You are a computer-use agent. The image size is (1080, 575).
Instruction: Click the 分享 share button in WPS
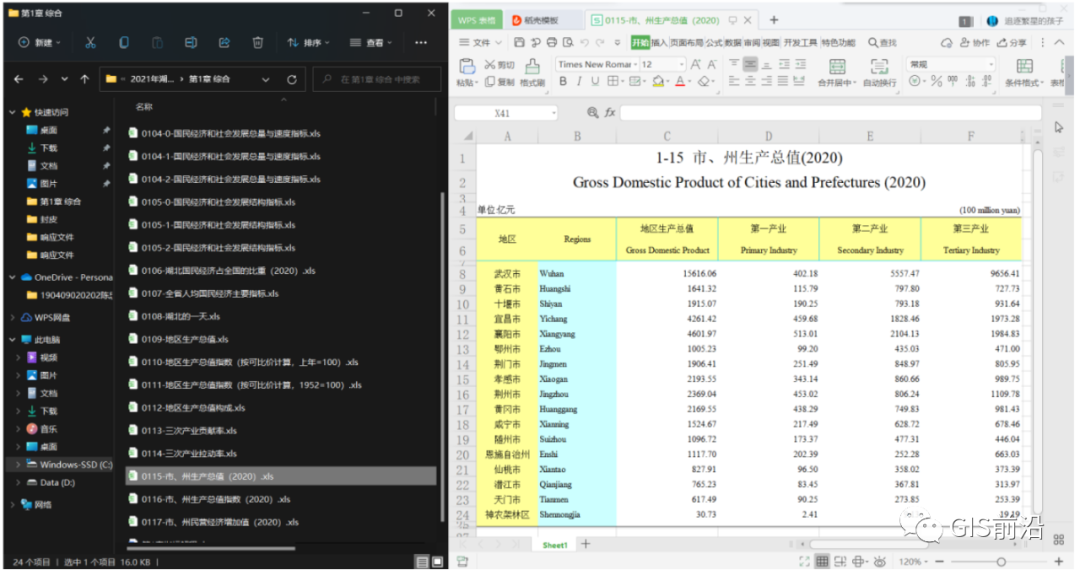point(1012,43)
